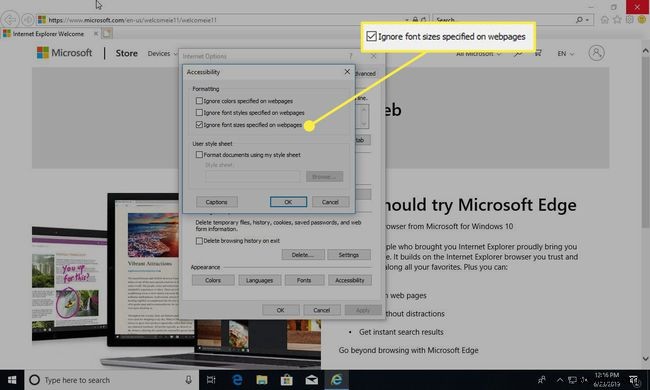
Task: Open the Fonts appearance button
Action: (x=304, y=280)
